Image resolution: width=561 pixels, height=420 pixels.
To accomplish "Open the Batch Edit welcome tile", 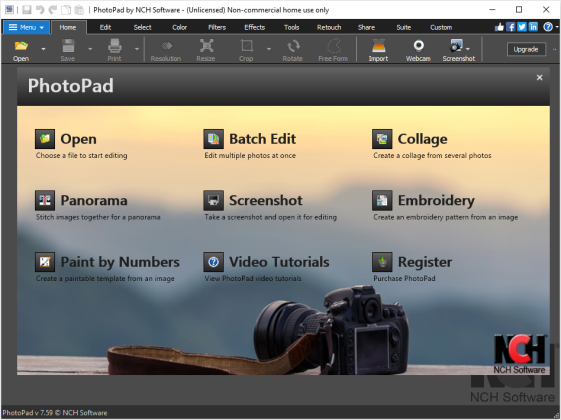I will click(x=250, y=145).
